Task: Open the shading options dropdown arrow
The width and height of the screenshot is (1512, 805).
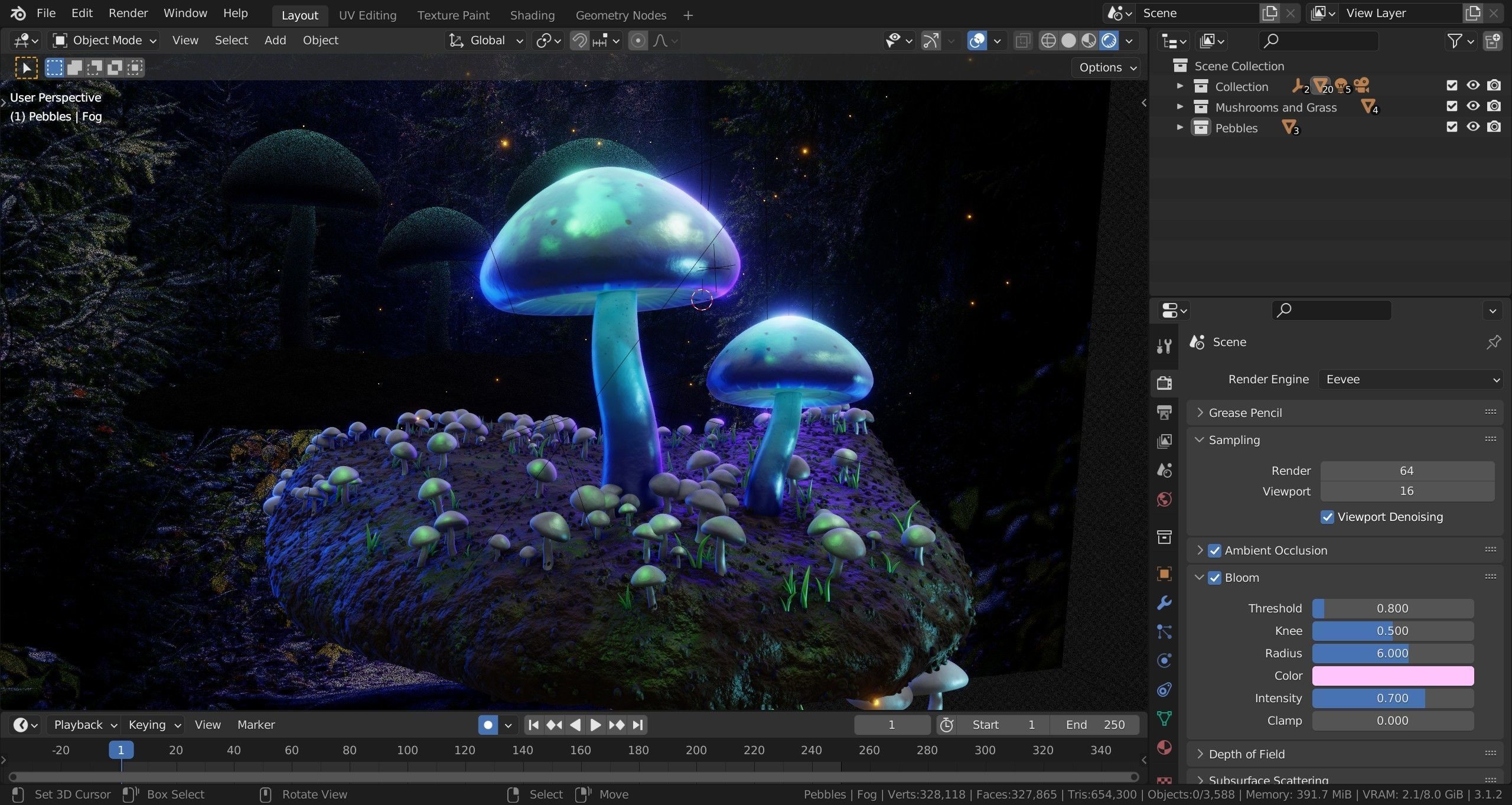Action: 1129,41
